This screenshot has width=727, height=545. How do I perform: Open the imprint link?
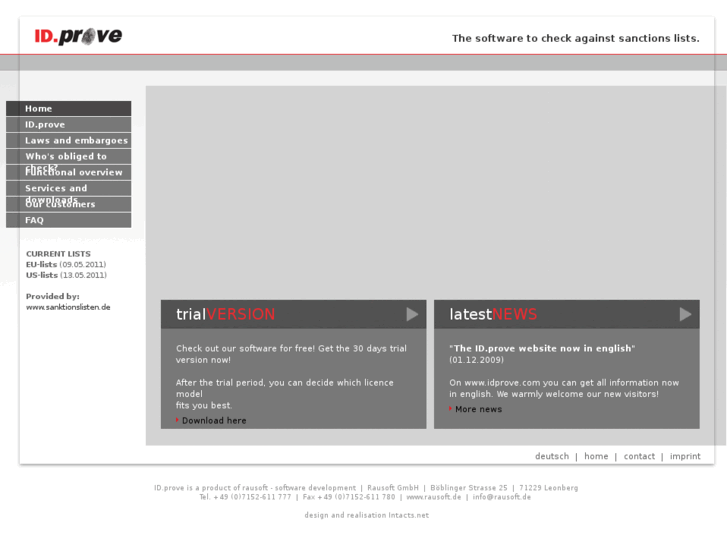685,456
